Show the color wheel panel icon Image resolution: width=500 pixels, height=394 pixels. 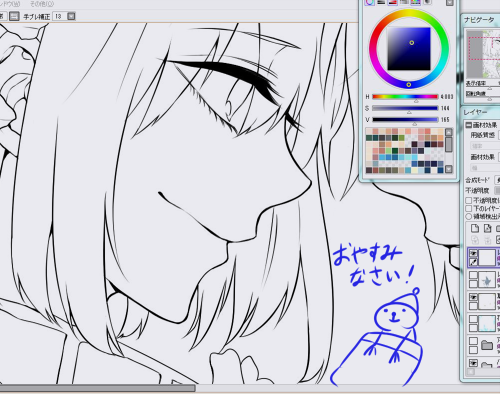pyautogui.click(x=370, y=2)
